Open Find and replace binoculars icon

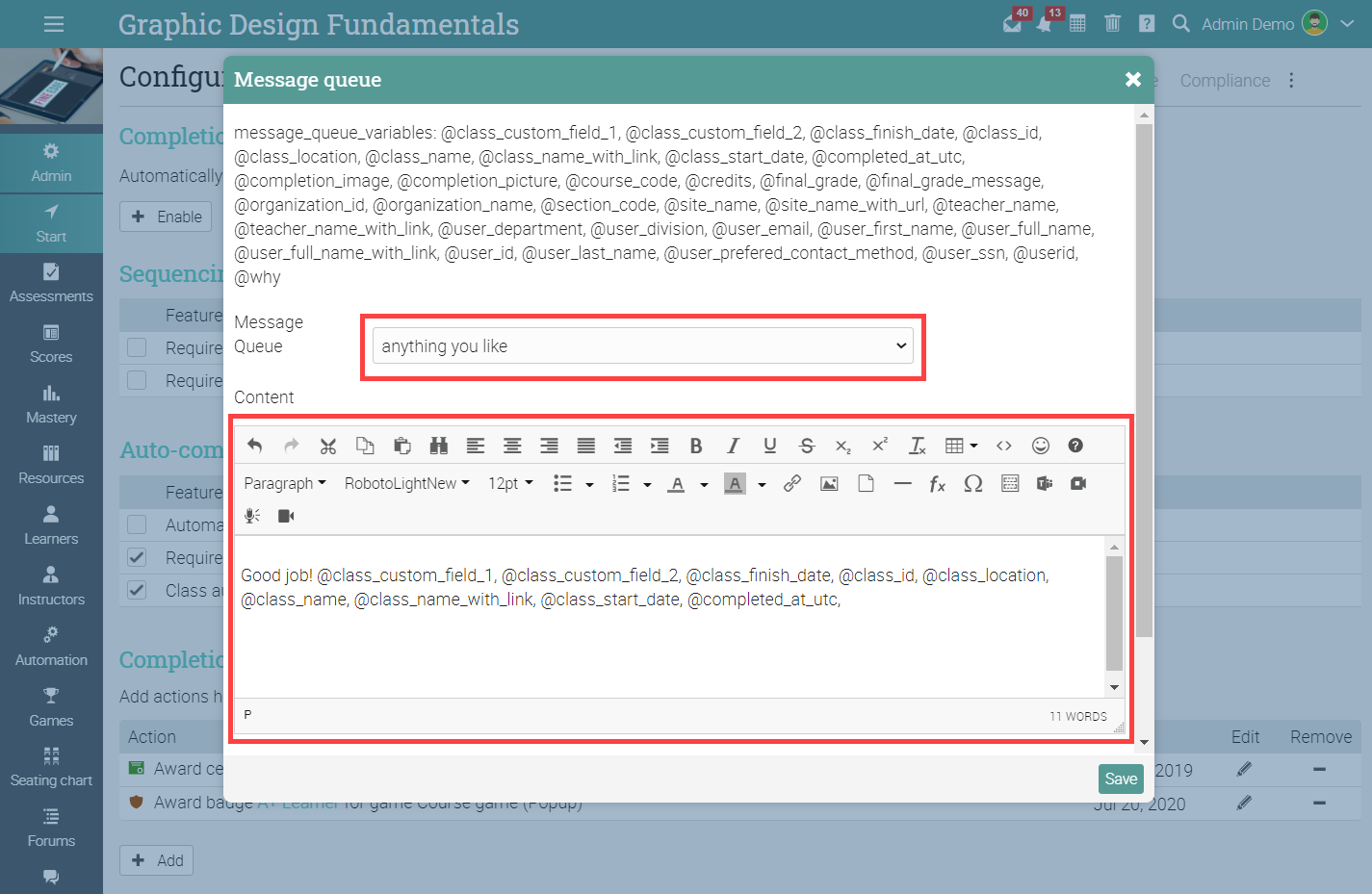point(439,446)
